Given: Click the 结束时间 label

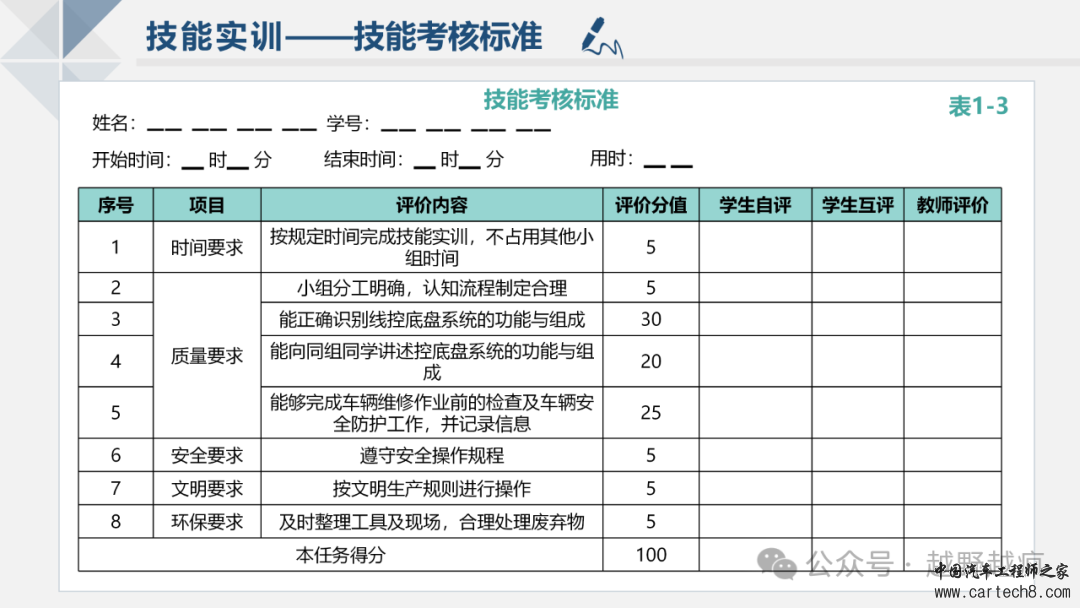Looking at the screenshot, I should pyautogui.click(x=364, y=160).
